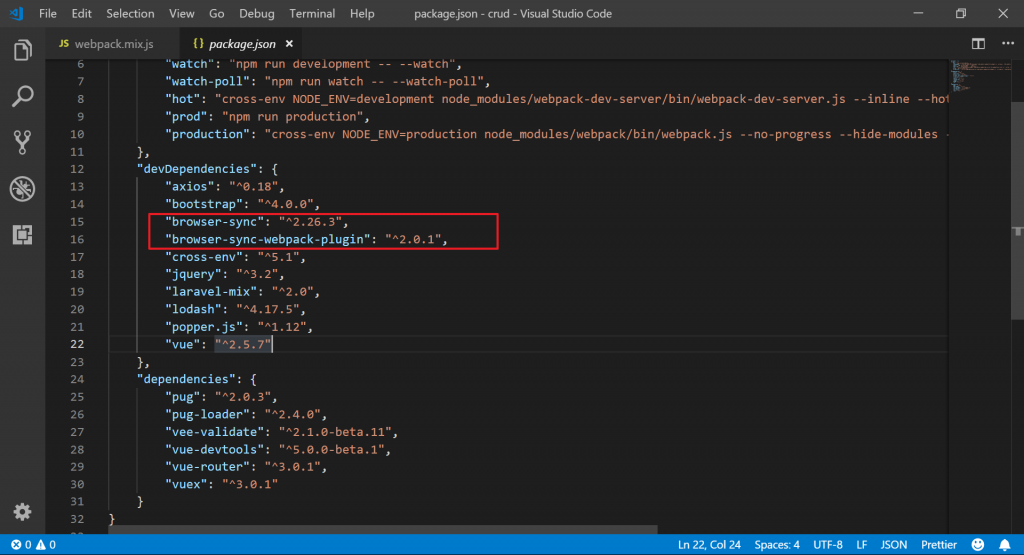Click the "lodash" key
The image size is (1024, 555).
(193, 309)
